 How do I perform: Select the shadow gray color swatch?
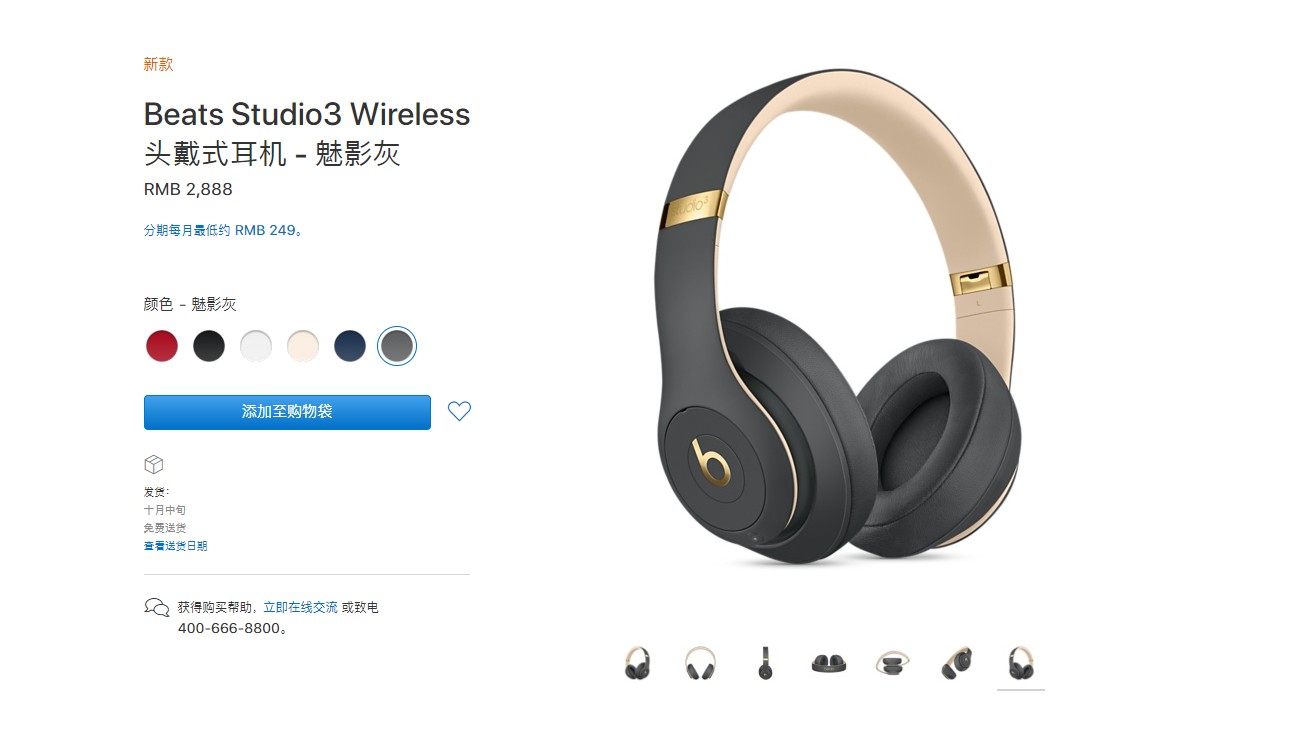(x=397, y=346)
